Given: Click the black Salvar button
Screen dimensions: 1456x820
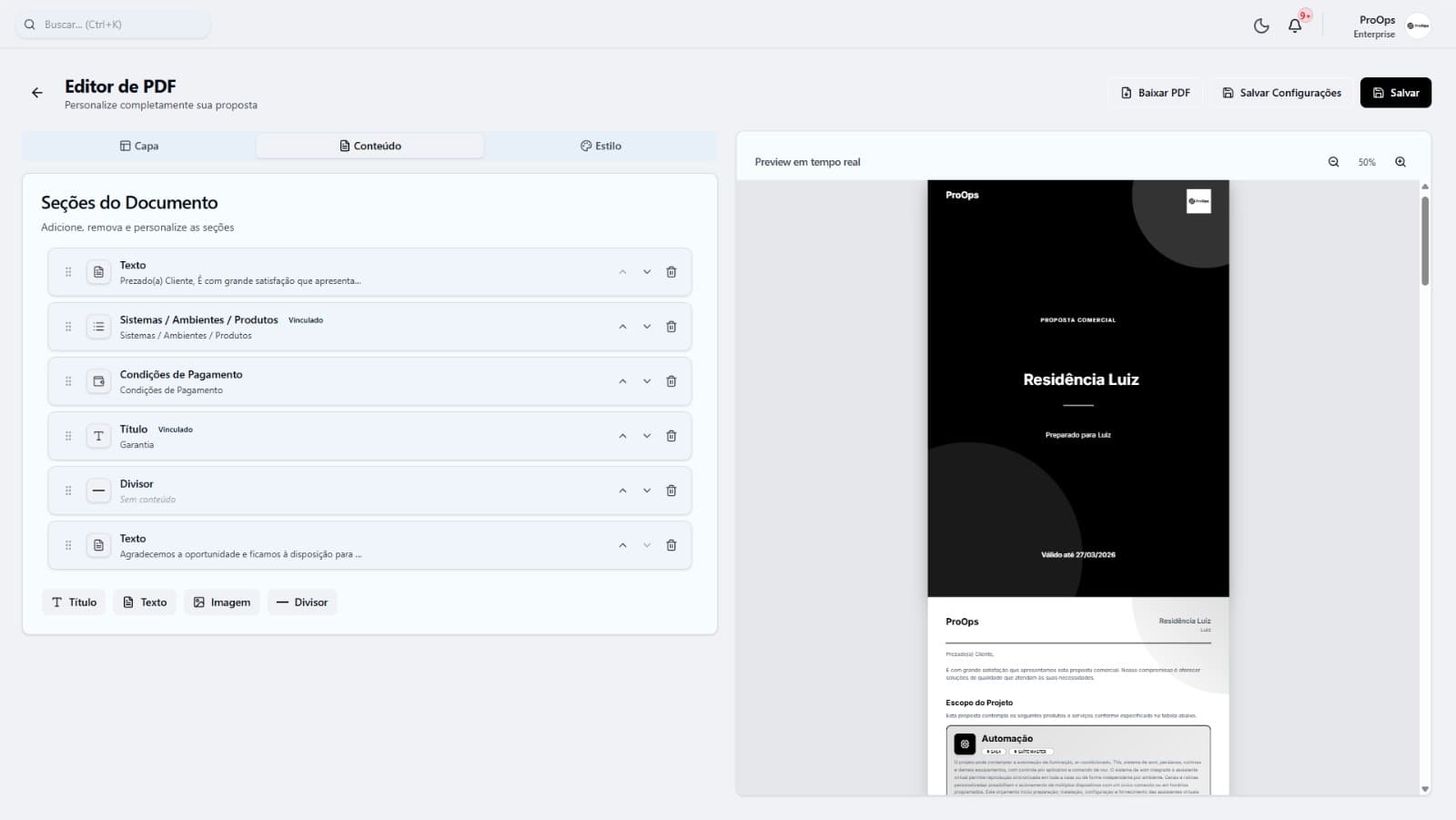Looking at the screenshot, I should 1396,93.
